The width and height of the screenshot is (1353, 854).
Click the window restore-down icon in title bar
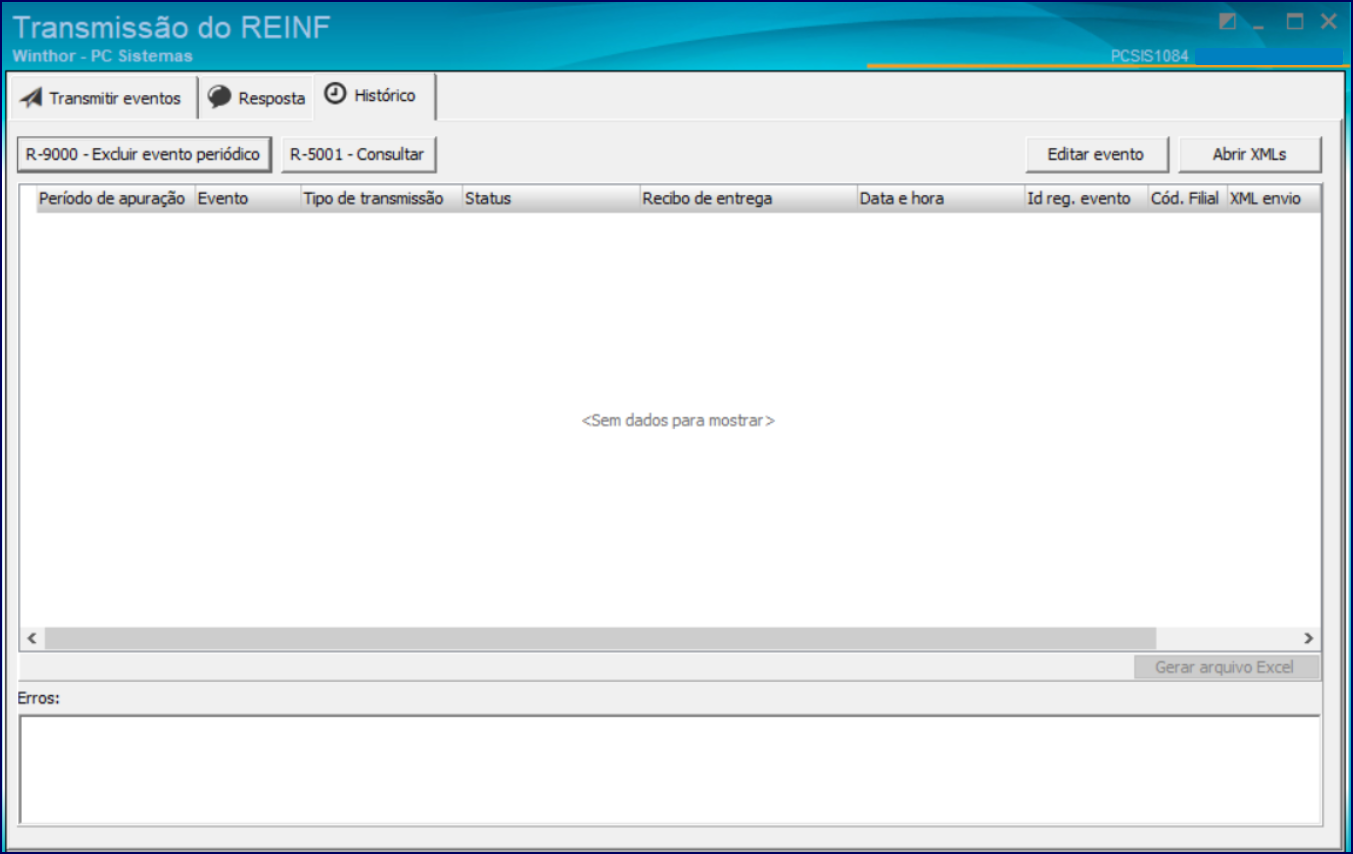(x=1228, y=23)
